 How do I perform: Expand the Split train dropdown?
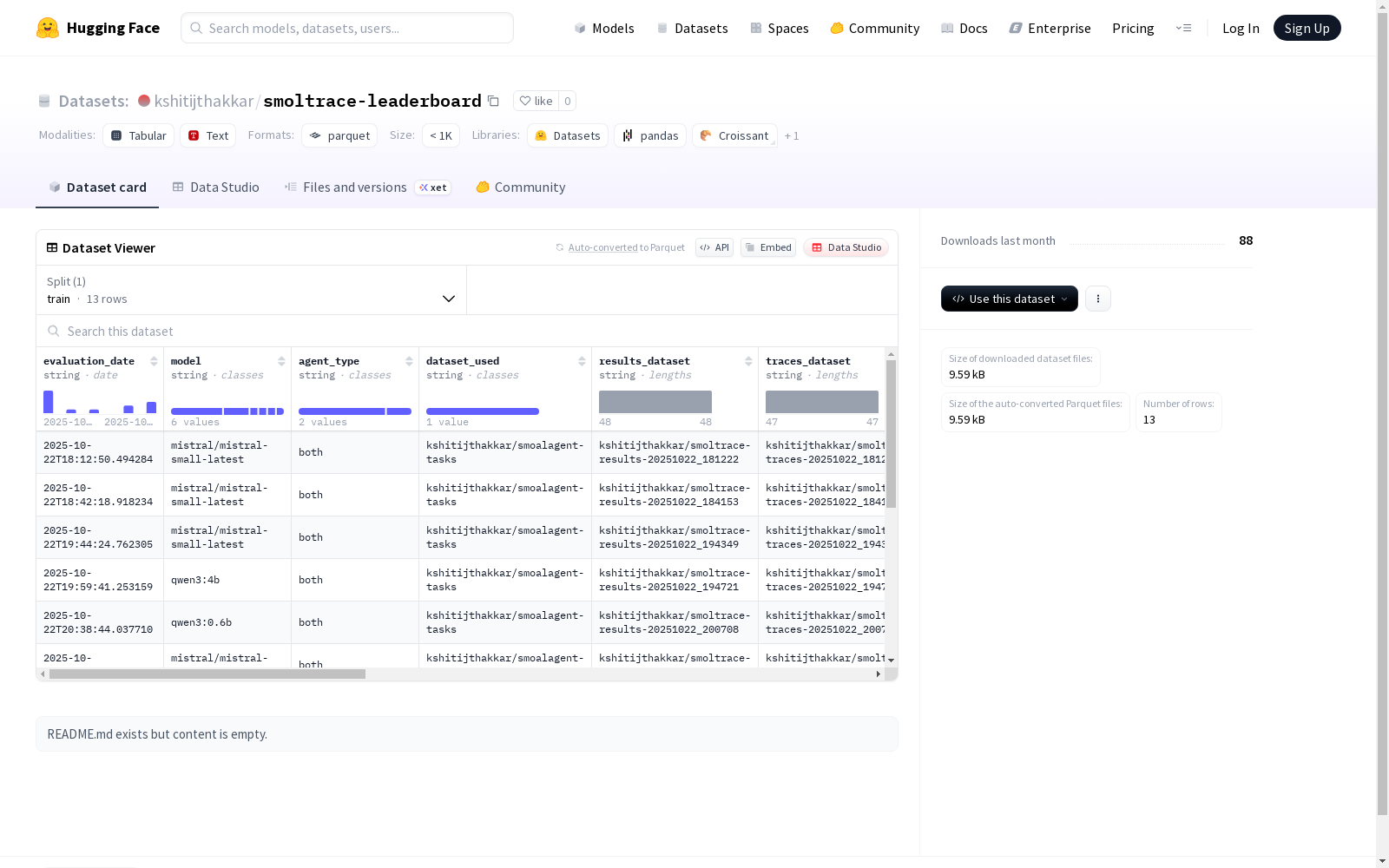pos(252,290)
